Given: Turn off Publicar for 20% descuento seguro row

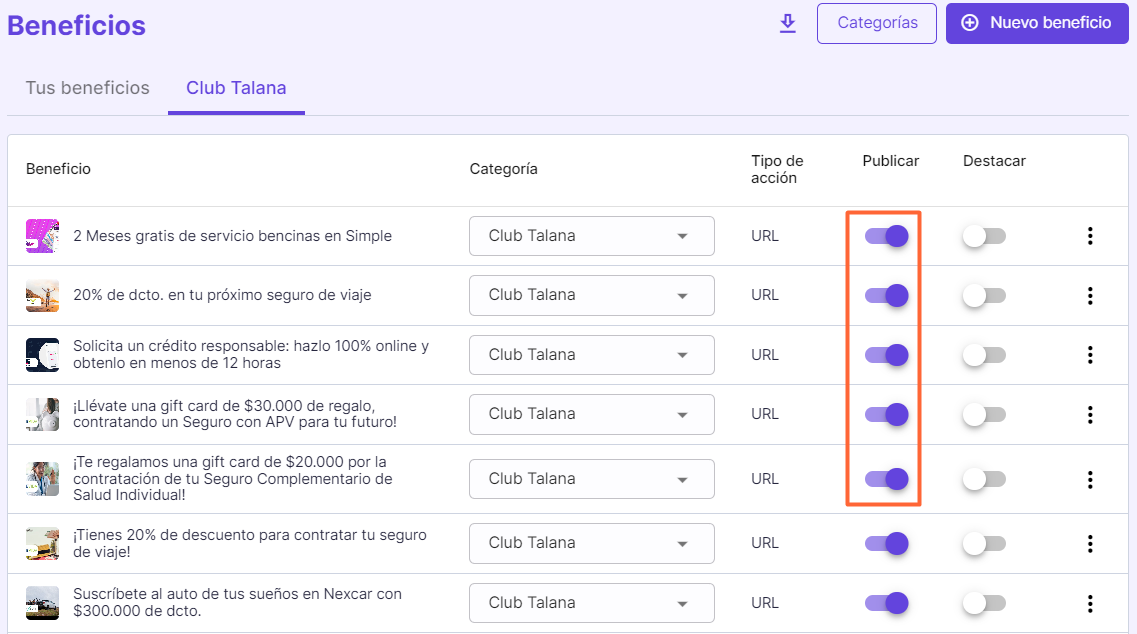Looking at the screenshot, I should [886, 543].
